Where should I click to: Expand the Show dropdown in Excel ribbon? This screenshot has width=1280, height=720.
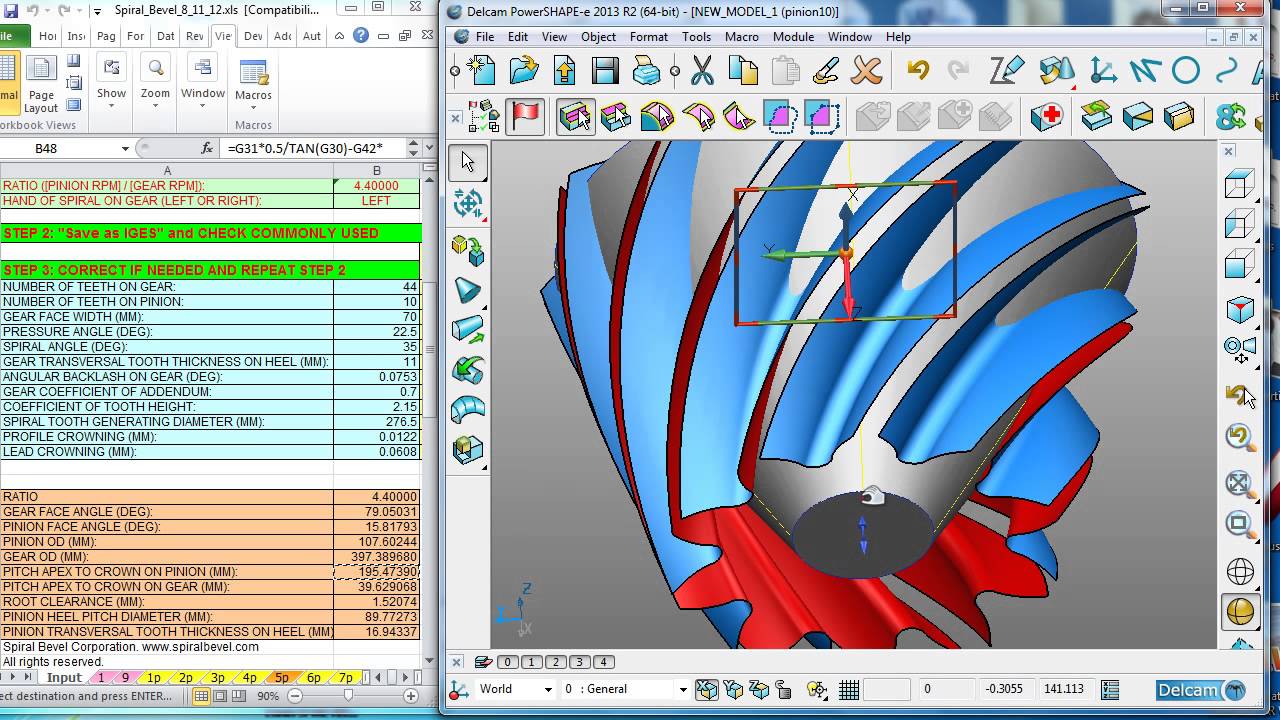[x=111, y=106]
